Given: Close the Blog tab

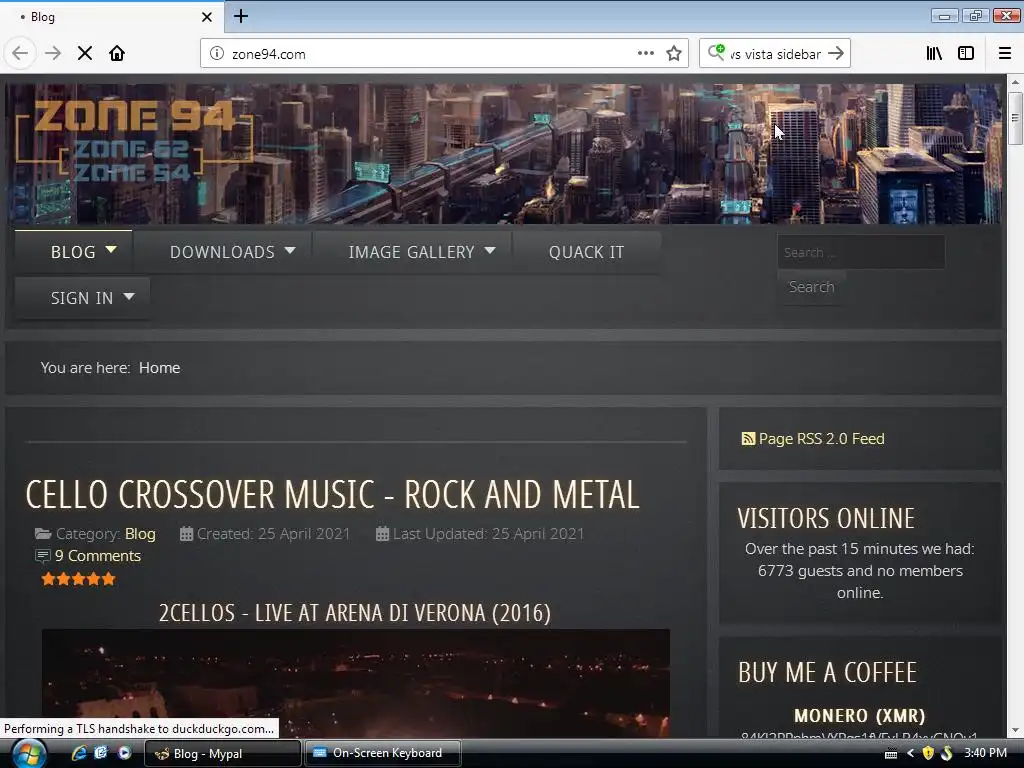Looking at the screenshot, I should point(207,17).
